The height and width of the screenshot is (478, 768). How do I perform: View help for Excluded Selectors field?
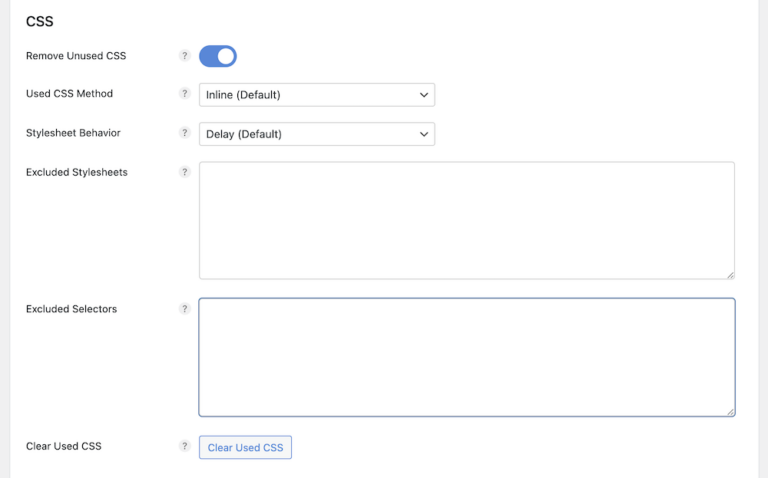pos(184,309)
